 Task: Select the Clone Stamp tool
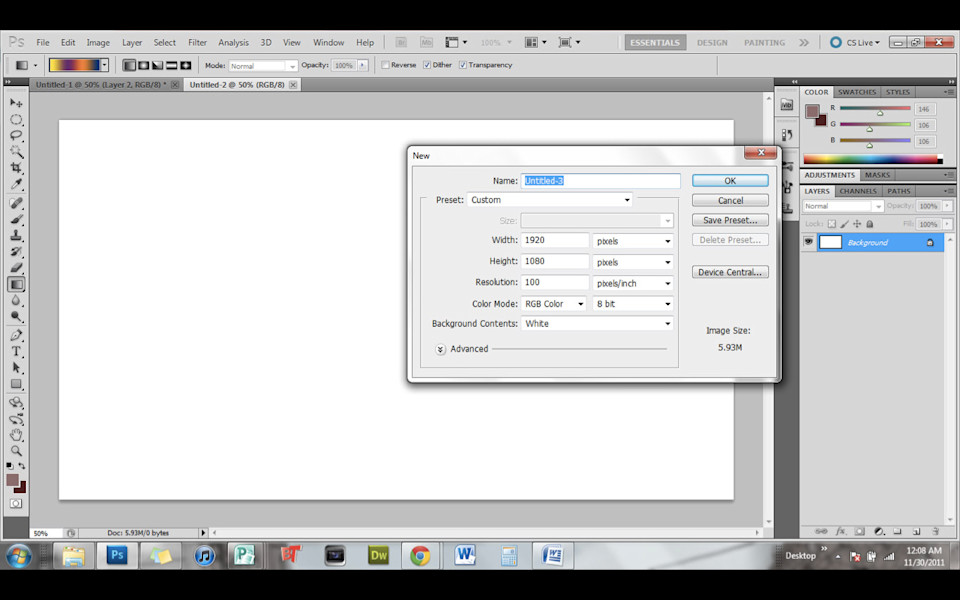click(x=16, y=235)
